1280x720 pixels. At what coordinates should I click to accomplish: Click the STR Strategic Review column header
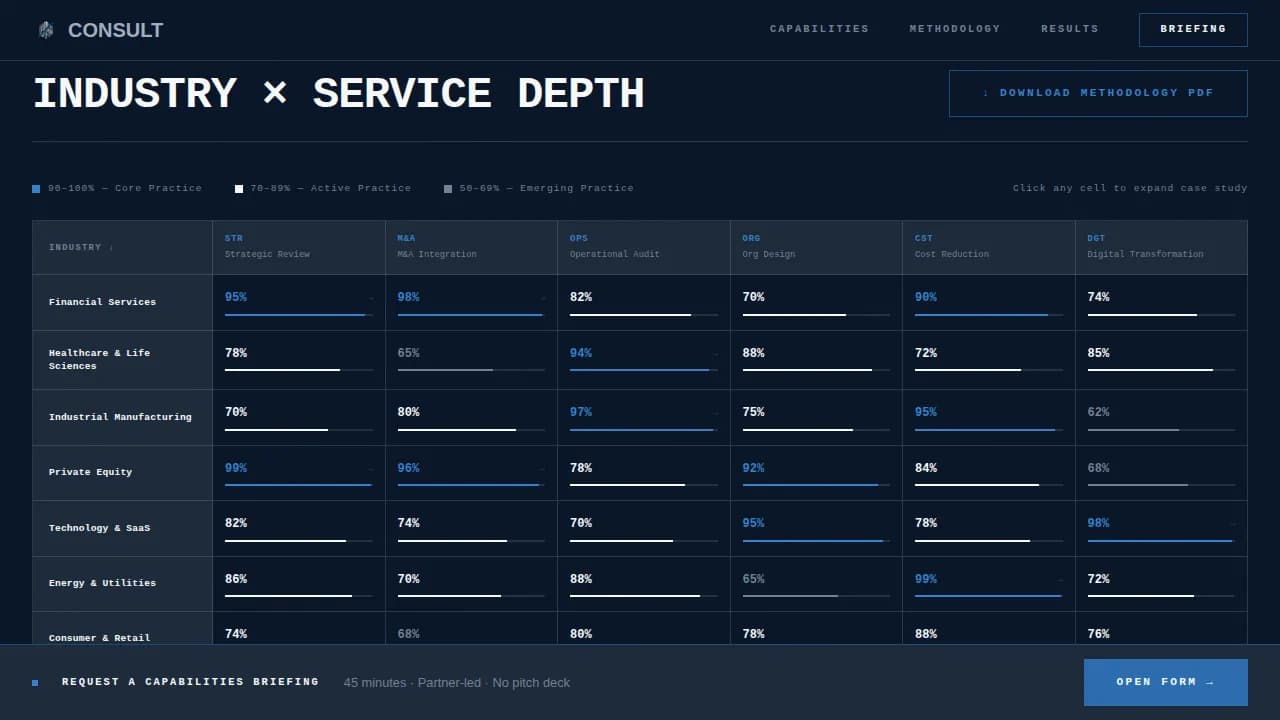pyautogui.click(x=299, y=247)
